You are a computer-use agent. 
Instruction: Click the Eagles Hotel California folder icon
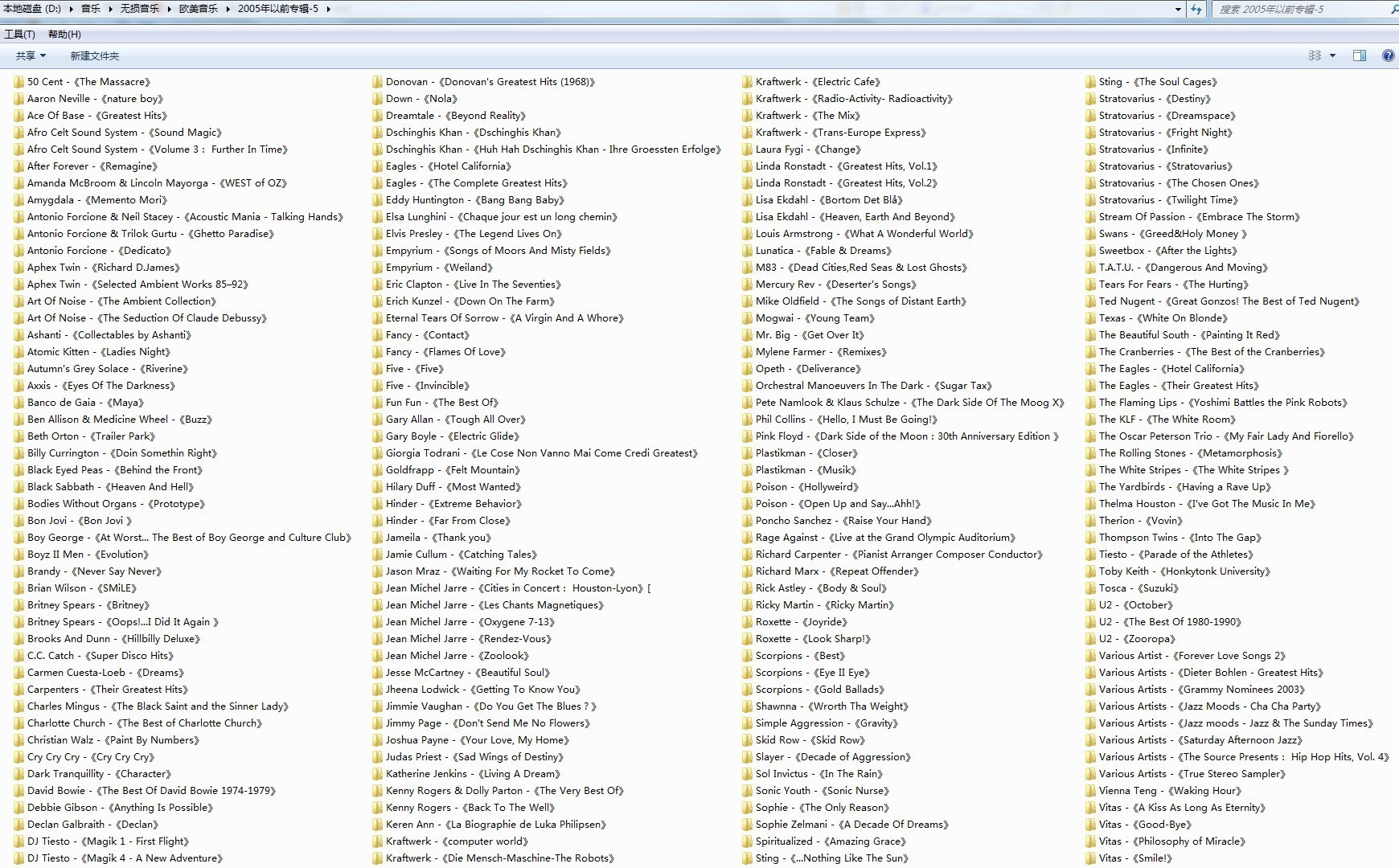click(377, 166)
